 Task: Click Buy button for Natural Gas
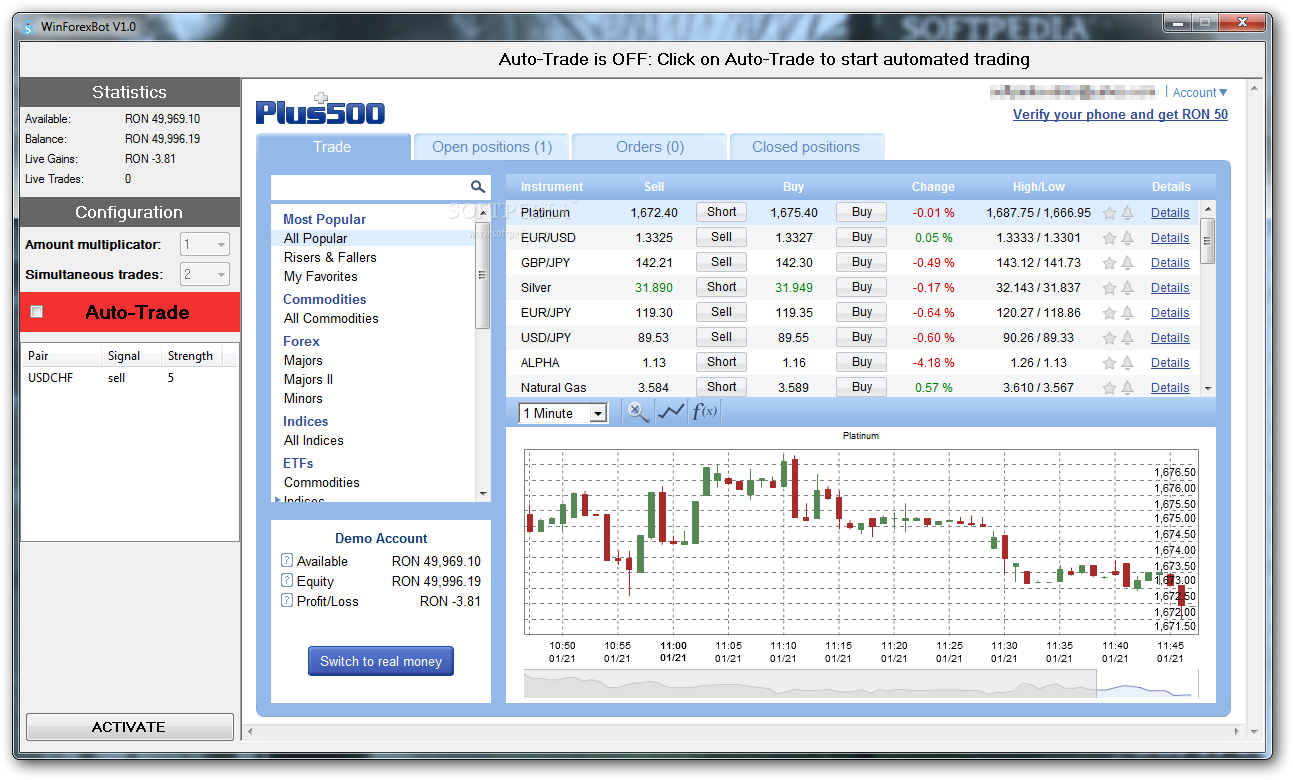pos(862,387)
